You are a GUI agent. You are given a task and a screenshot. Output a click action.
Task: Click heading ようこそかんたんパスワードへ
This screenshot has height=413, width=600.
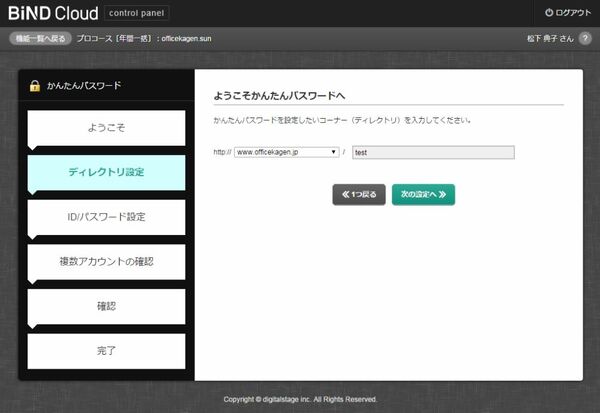pos(279,95)
